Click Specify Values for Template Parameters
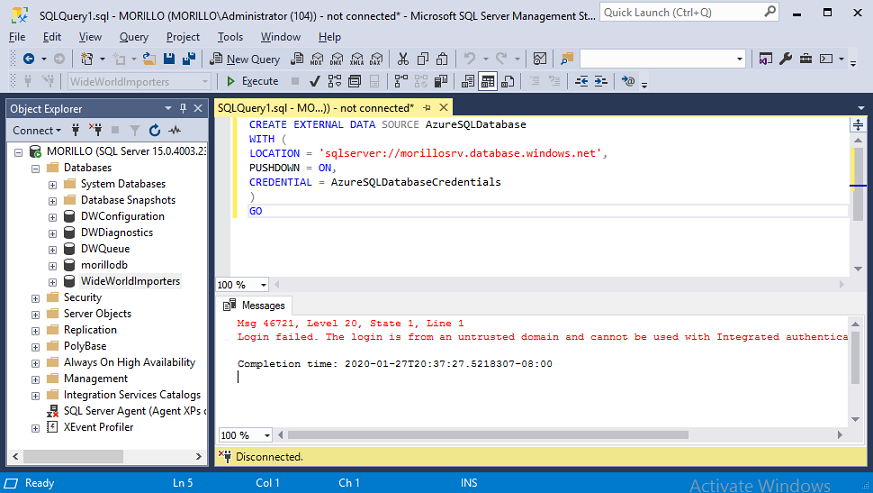The width and height of the screenshot is (873, 493). pos(628,81)
